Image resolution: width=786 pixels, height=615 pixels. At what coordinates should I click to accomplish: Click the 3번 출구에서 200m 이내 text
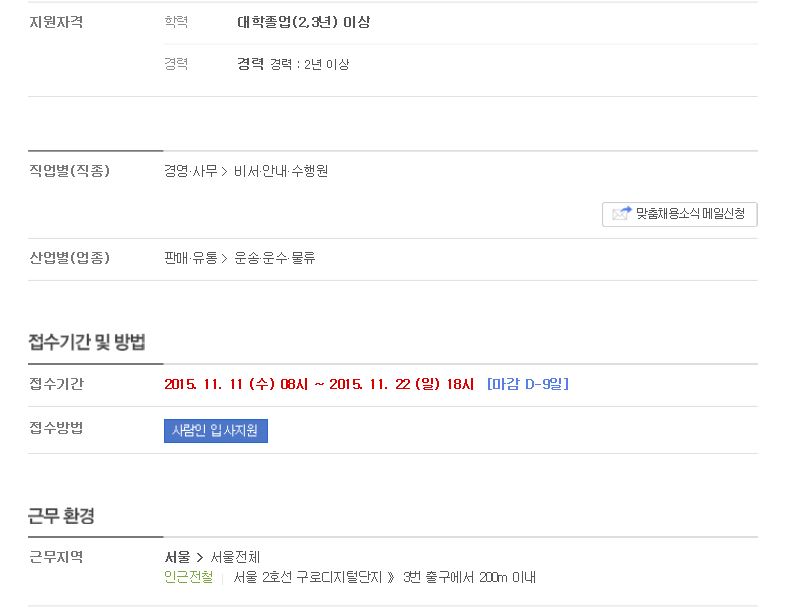click(469, 577)
